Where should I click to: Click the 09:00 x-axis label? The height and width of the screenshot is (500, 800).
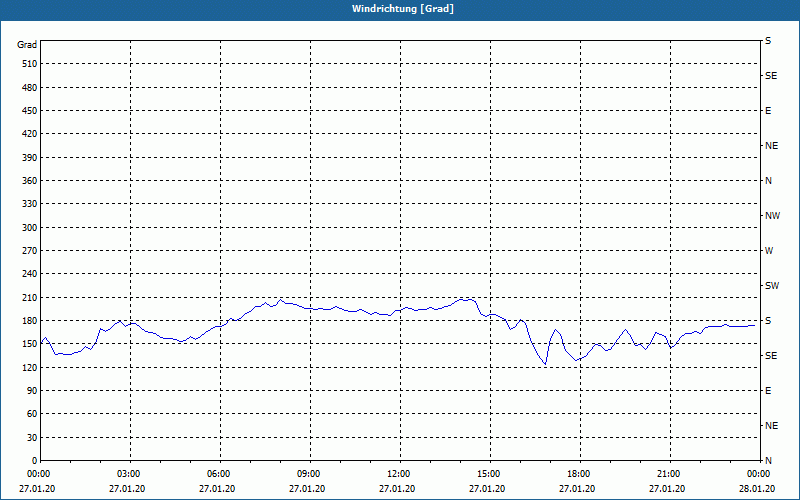(310, 474)
